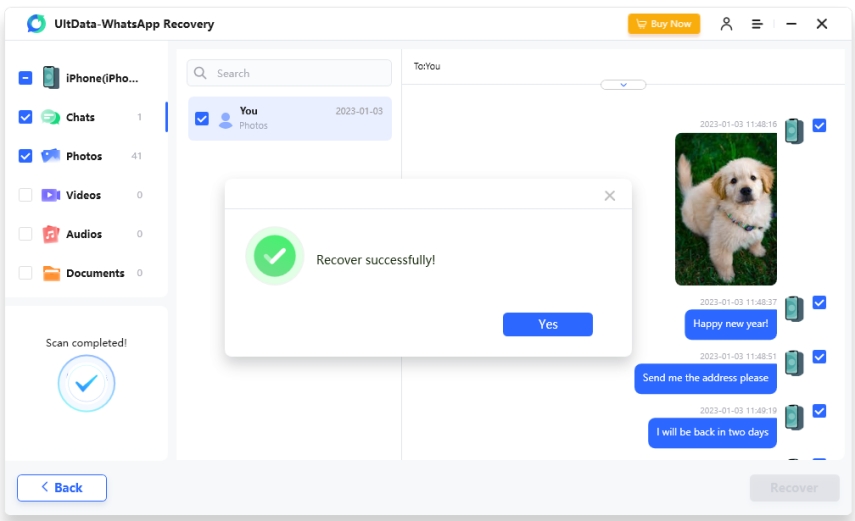Click the contact avatar icon for You
This screenshot has height=521, width=855.
click(225, 120)
